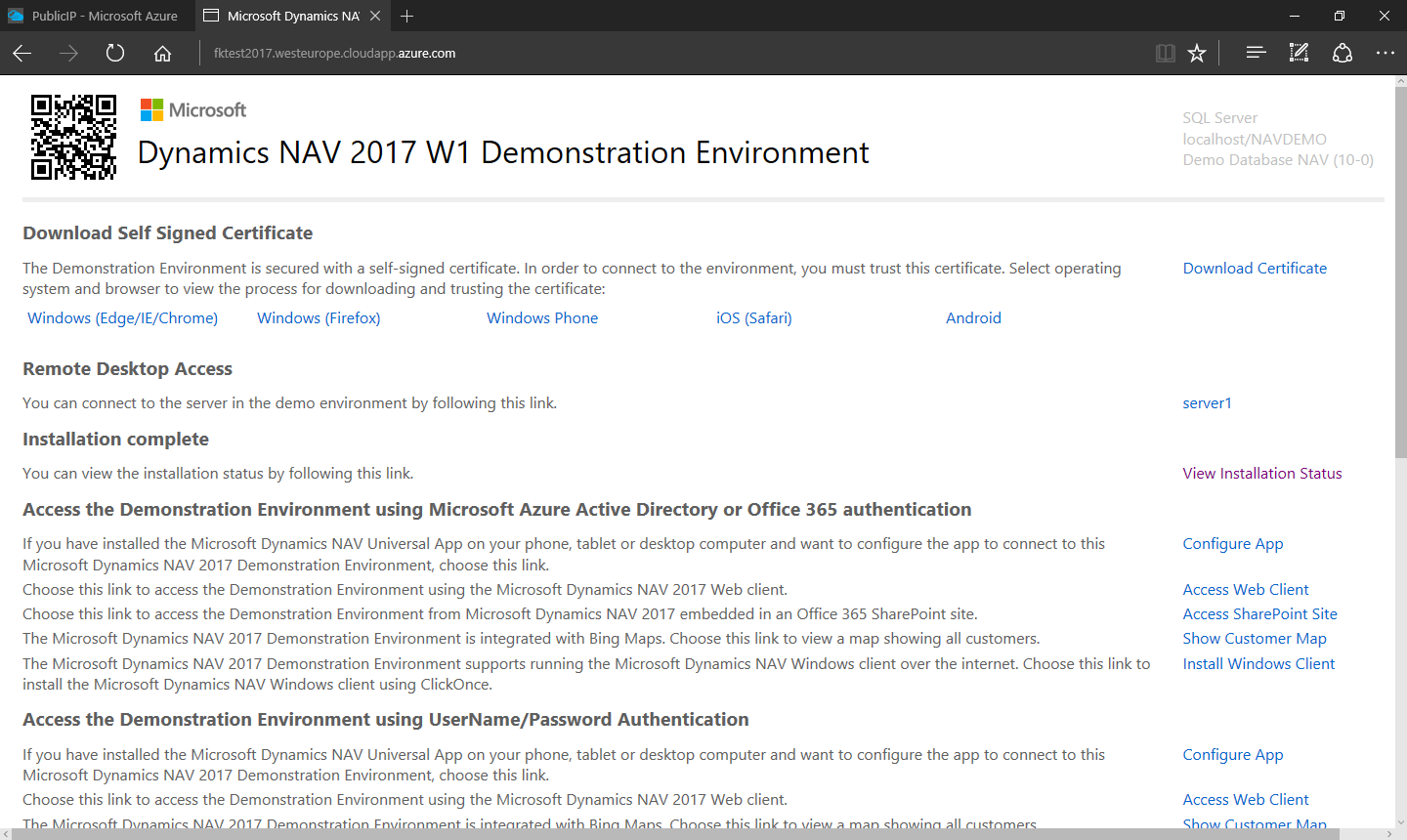Image resolution: width=1407 pixels, height=840 pixels.
Task: Click the Refresh page icon
Action: [115, 54]
